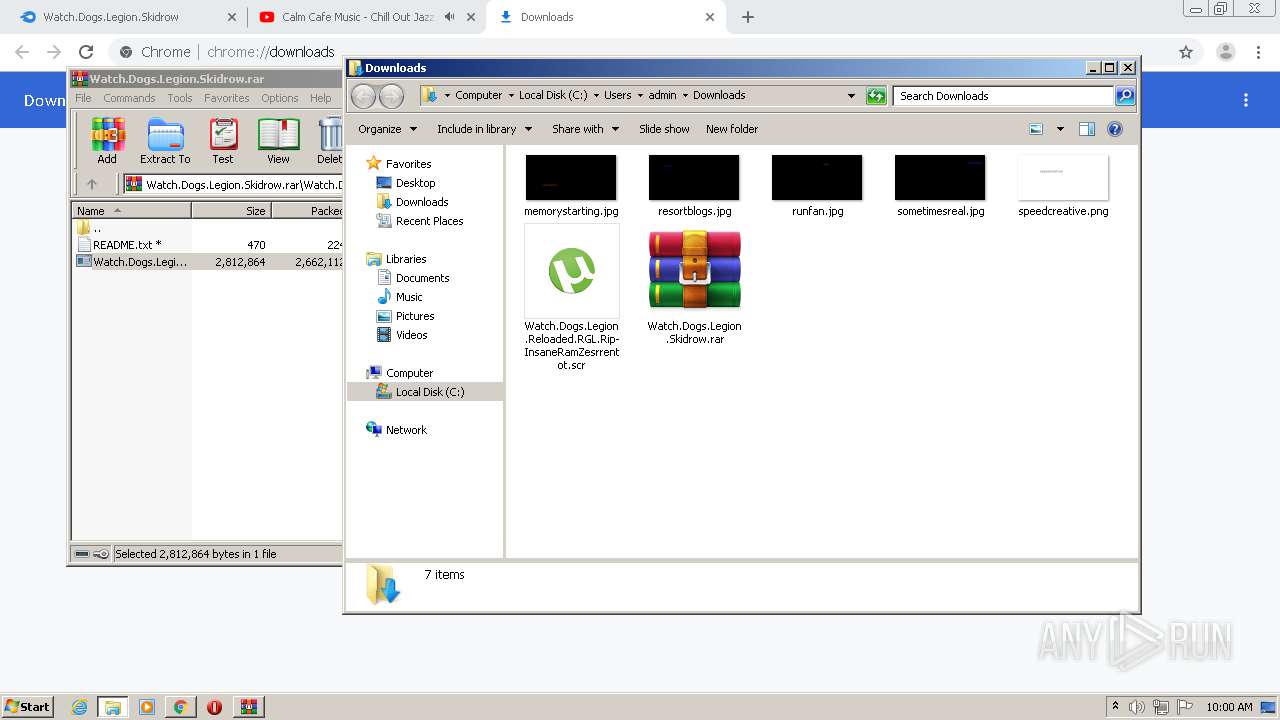
Task: Sort WinRAR list by Size column
Action: pyautogui.click(x=231, y=211)
